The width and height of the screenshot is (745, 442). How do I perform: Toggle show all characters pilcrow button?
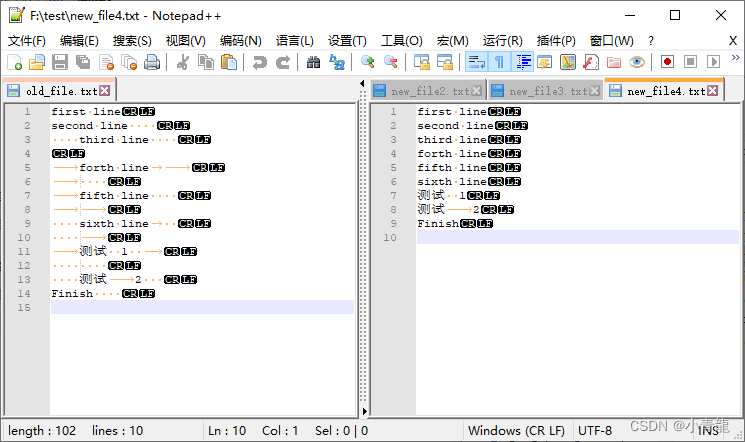(x=499, y=62)
